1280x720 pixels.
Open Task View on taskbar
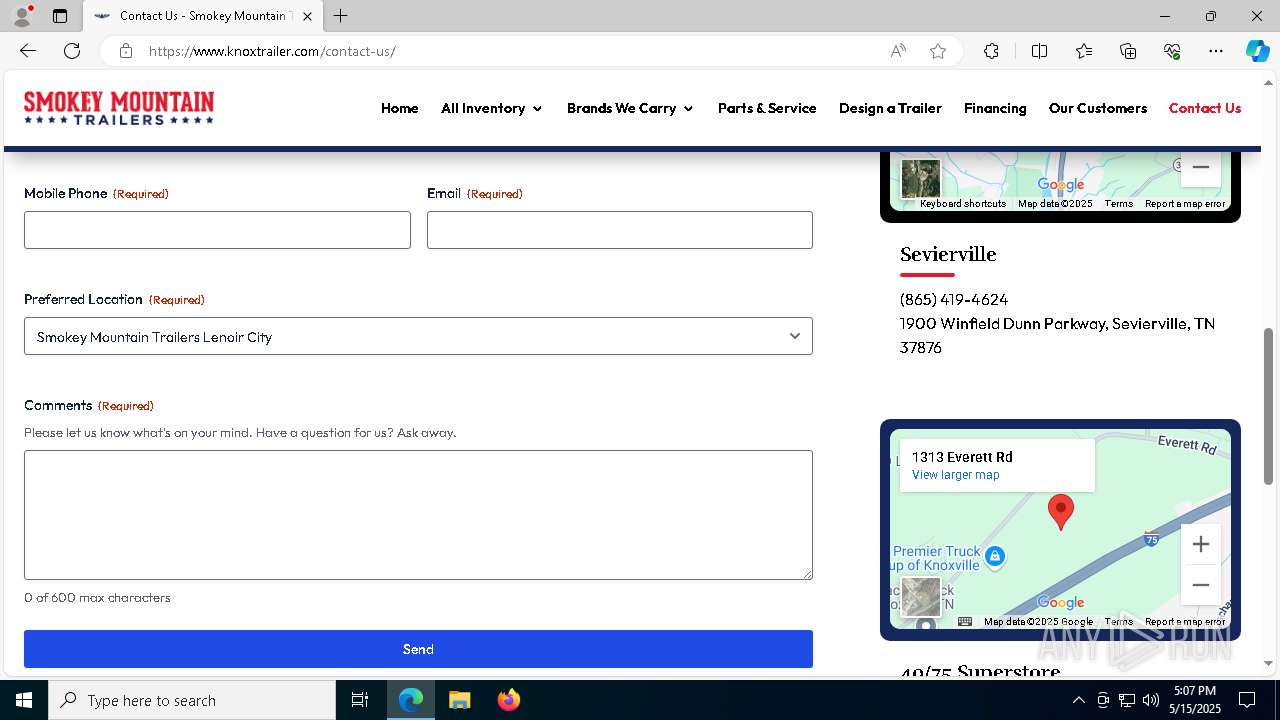(360, 700)
